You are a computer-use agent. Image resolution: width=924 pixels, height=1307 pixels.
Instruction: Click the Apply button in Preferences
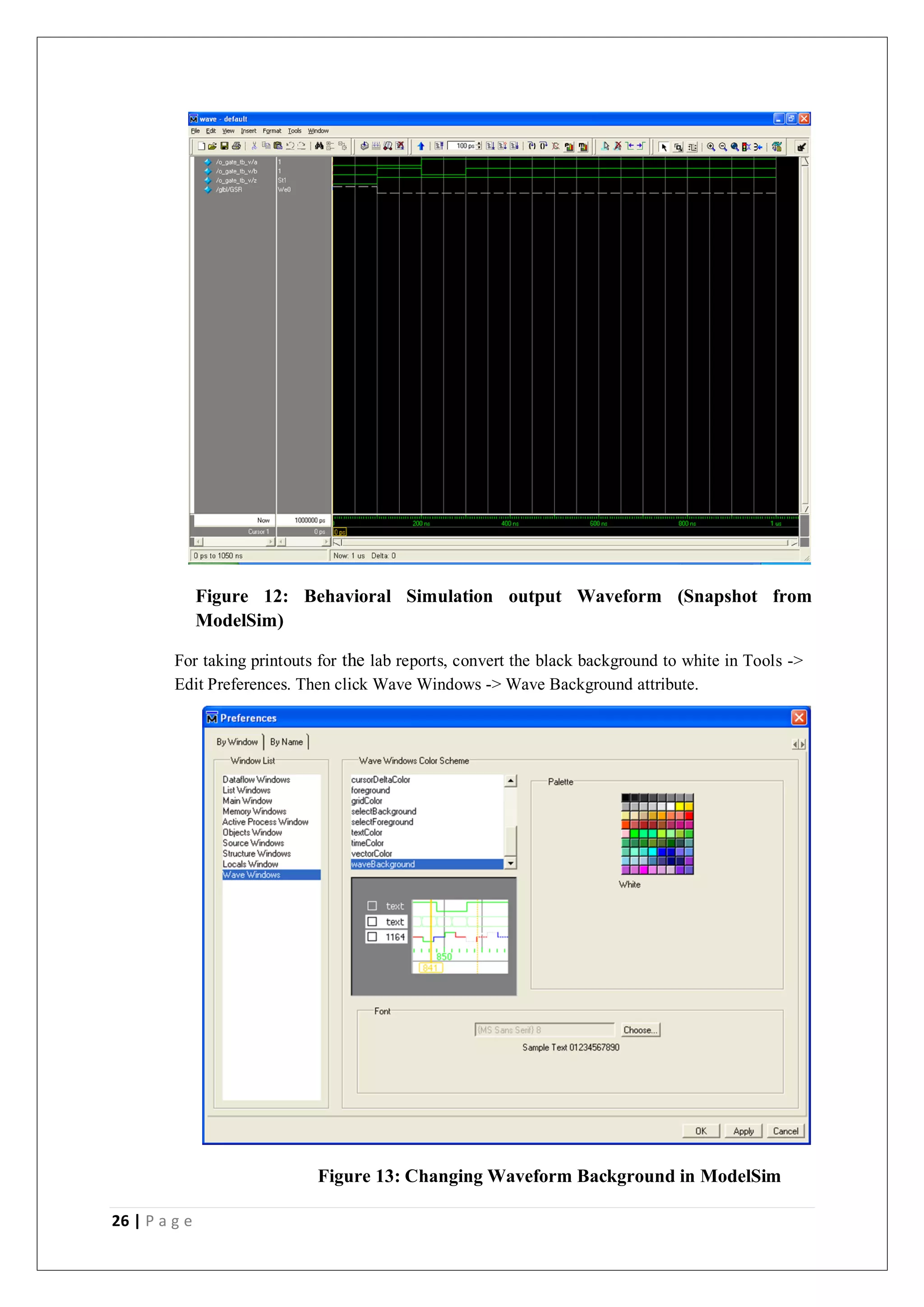click(x=744, y=1131)
